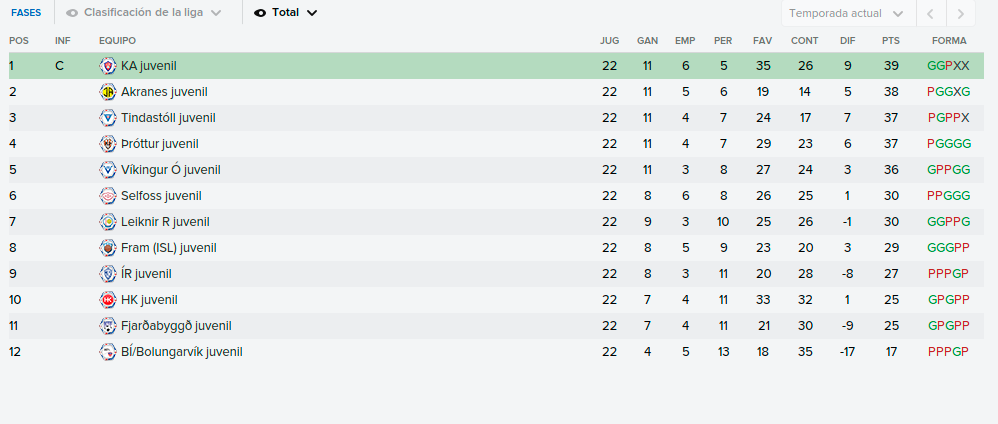The image size is (998, 424).
Task: Open the Víkingur Ó juvenil team link
Action: (x=171, y=170)
